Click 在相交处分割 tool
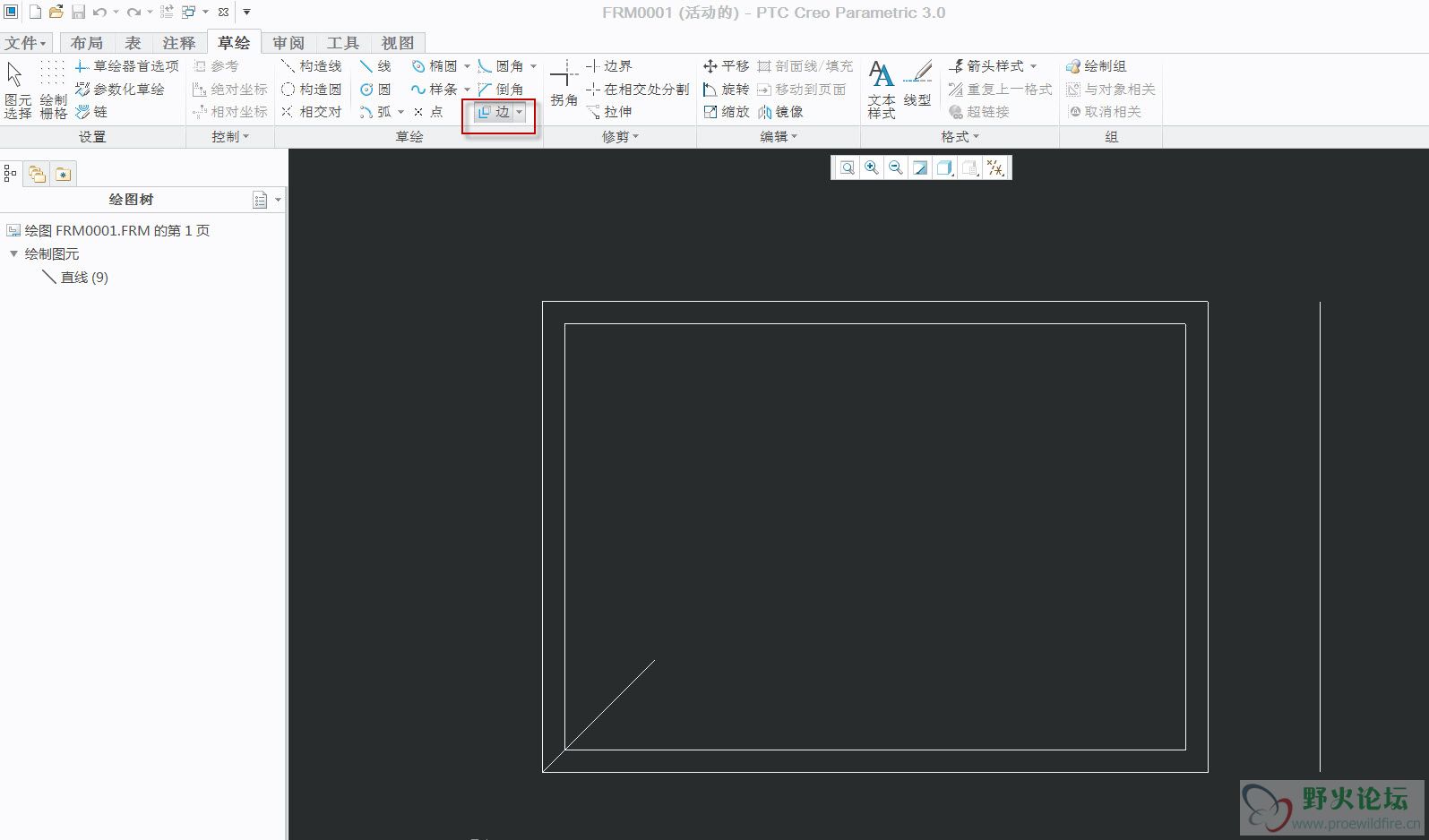This screenshot has width=1429, height=840. pyautogui.click(x=638, y=90)
